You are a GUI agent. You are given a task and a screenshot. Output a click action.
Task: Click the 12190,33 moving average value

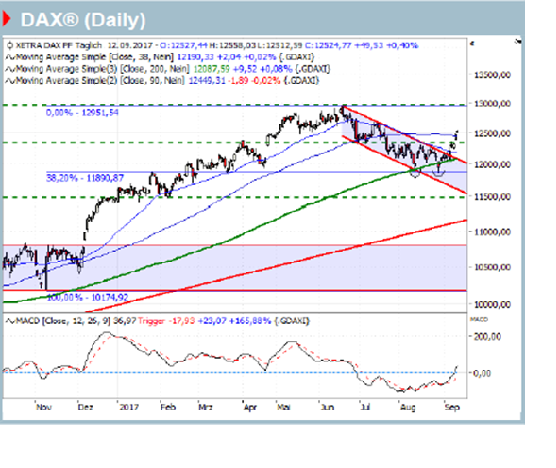coord(195,57)
